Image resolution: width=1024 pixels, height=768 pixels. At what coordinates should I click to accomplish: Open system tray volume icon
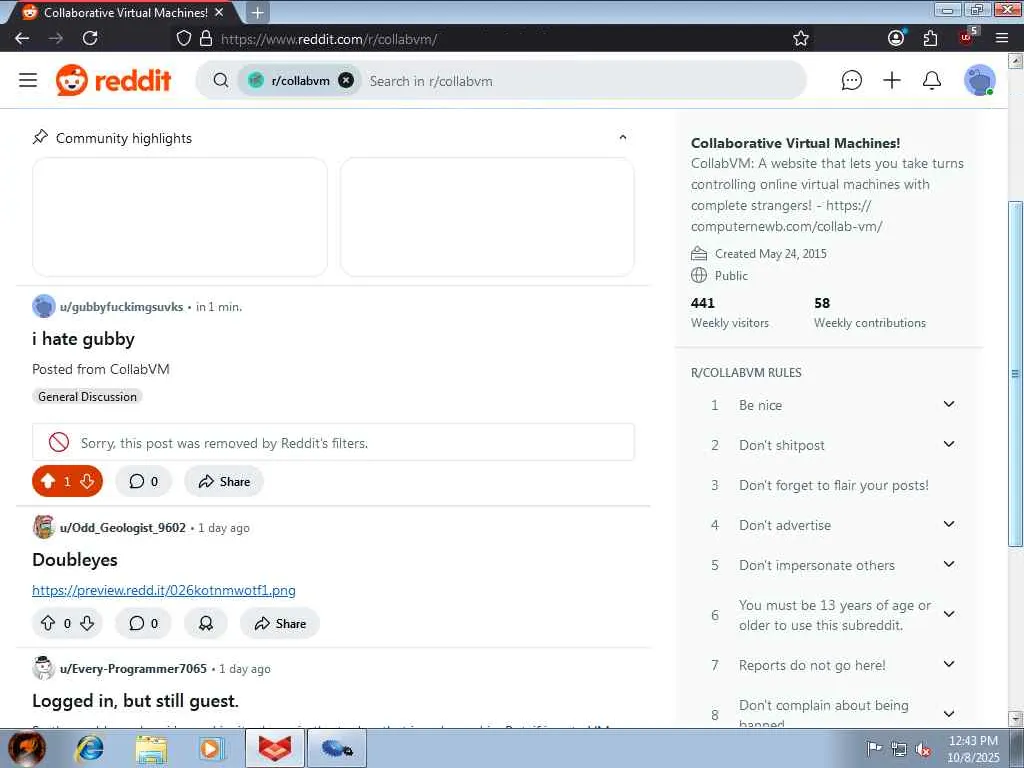923,750
